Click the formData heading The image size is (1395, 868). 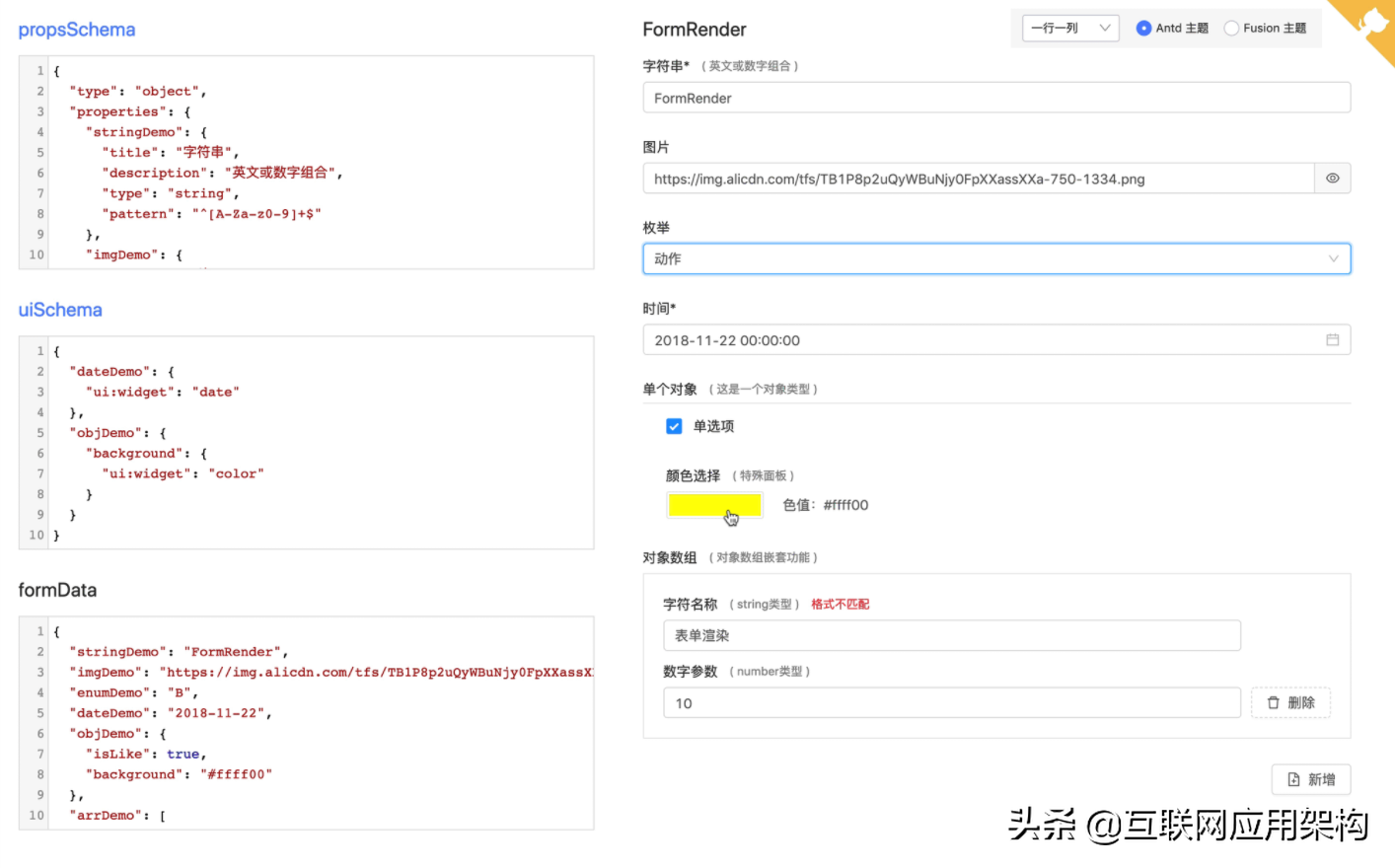point(57,590)
